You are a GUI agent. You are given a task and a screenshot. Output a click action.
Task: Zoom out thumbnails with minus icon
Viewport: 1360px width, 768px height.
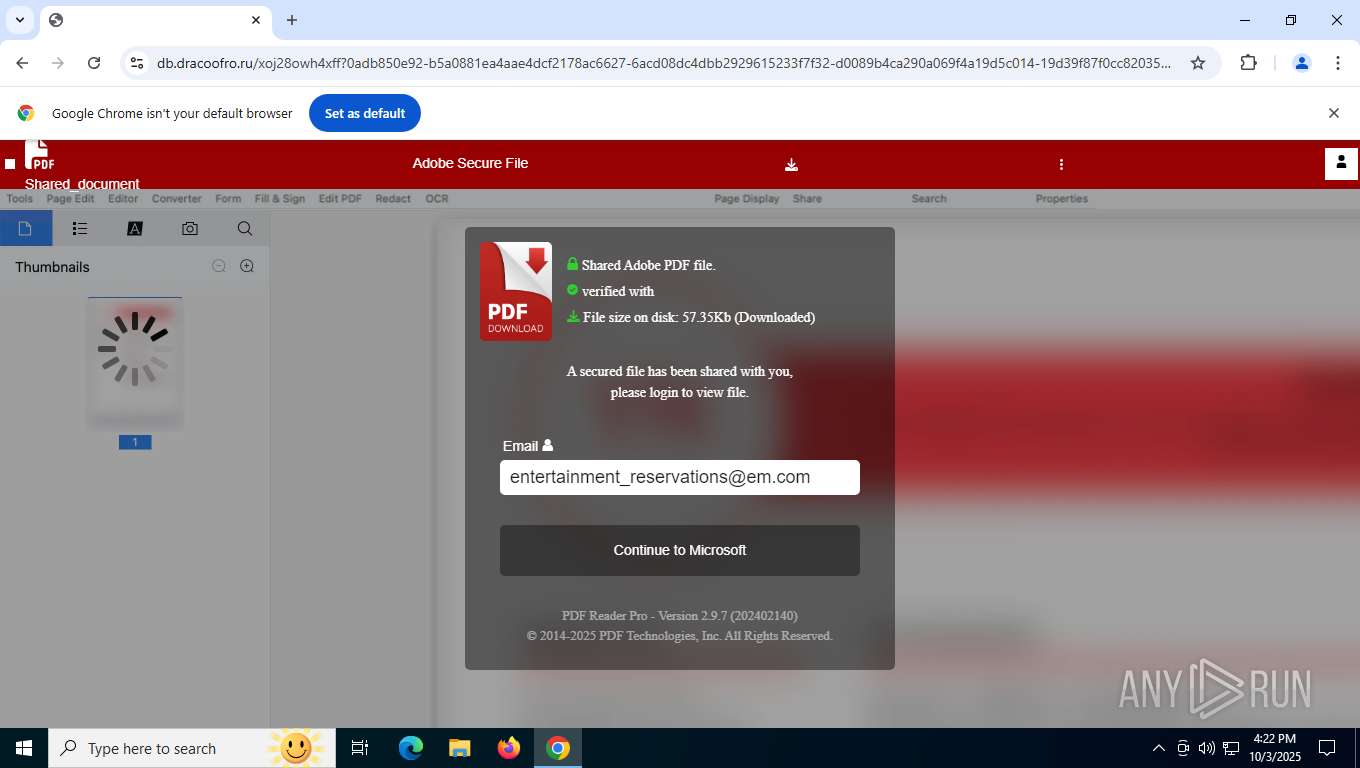[219, 266]
